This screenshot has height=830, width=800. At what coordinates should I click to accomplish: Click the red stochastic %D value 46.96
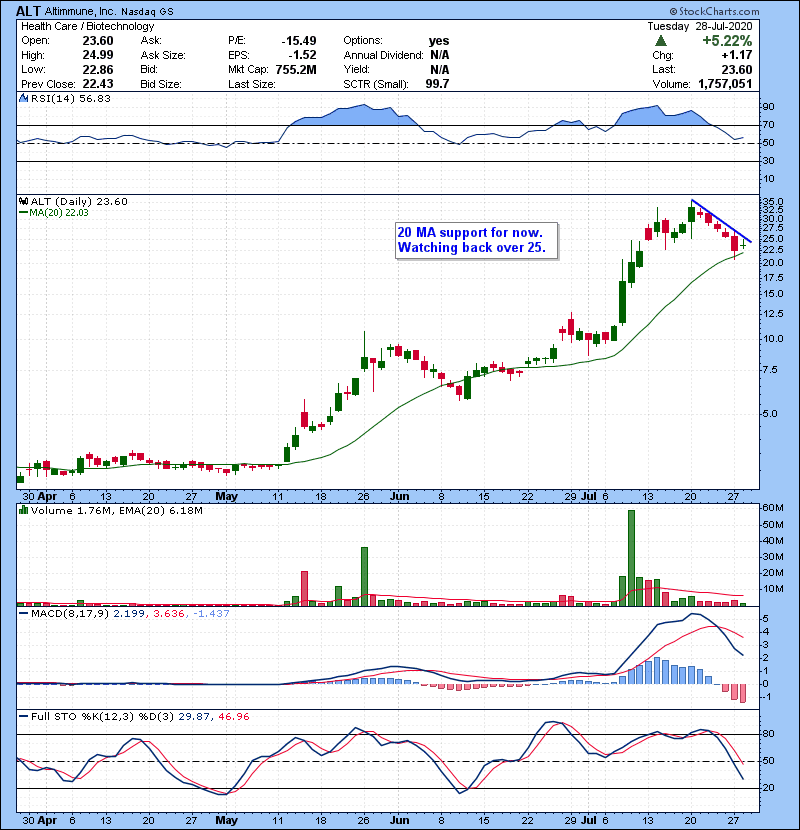[233, 716]
